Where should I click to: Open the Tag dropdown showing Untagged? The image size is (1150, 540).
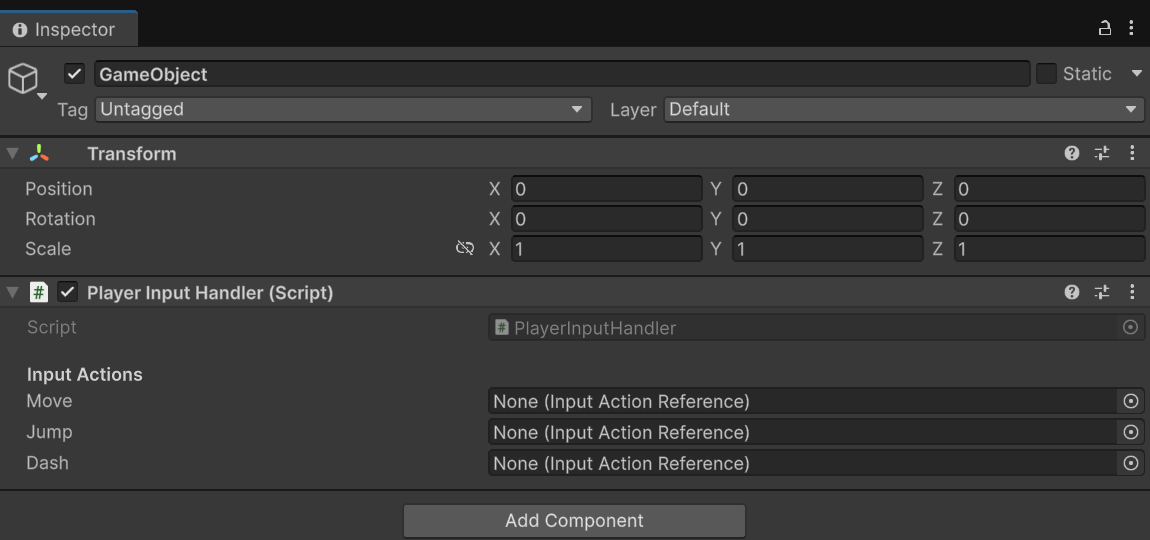coord(343,110)
